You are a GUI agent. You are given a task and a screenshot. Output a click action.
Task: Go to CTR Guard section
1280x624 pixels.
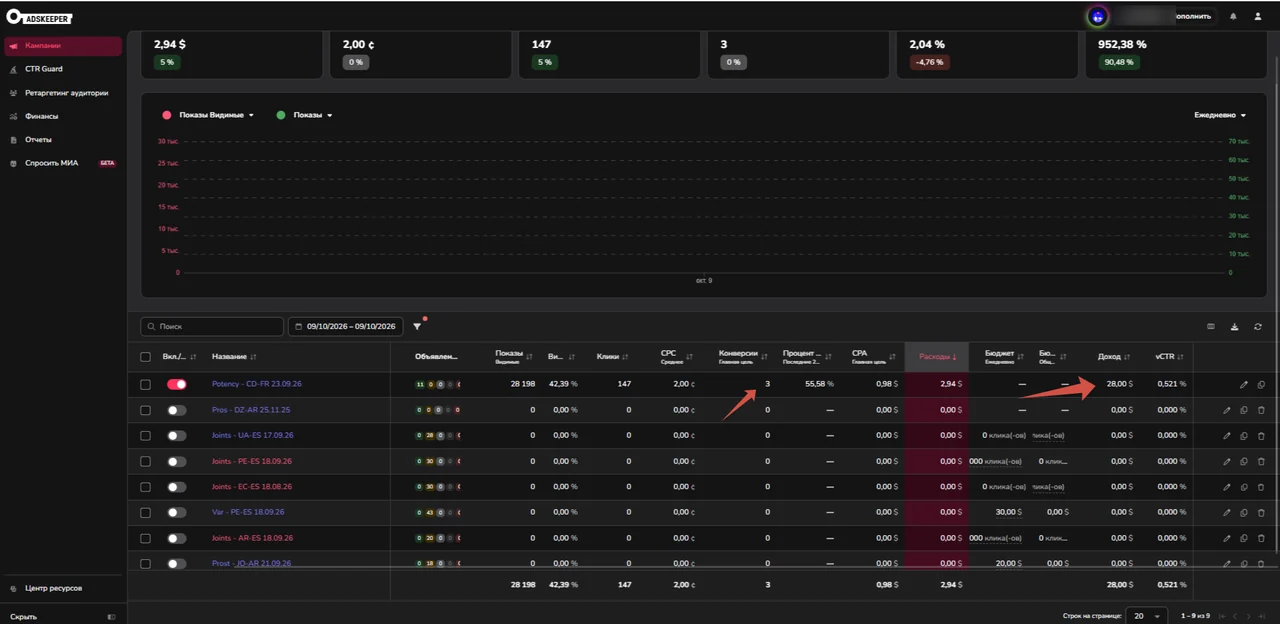44,69
